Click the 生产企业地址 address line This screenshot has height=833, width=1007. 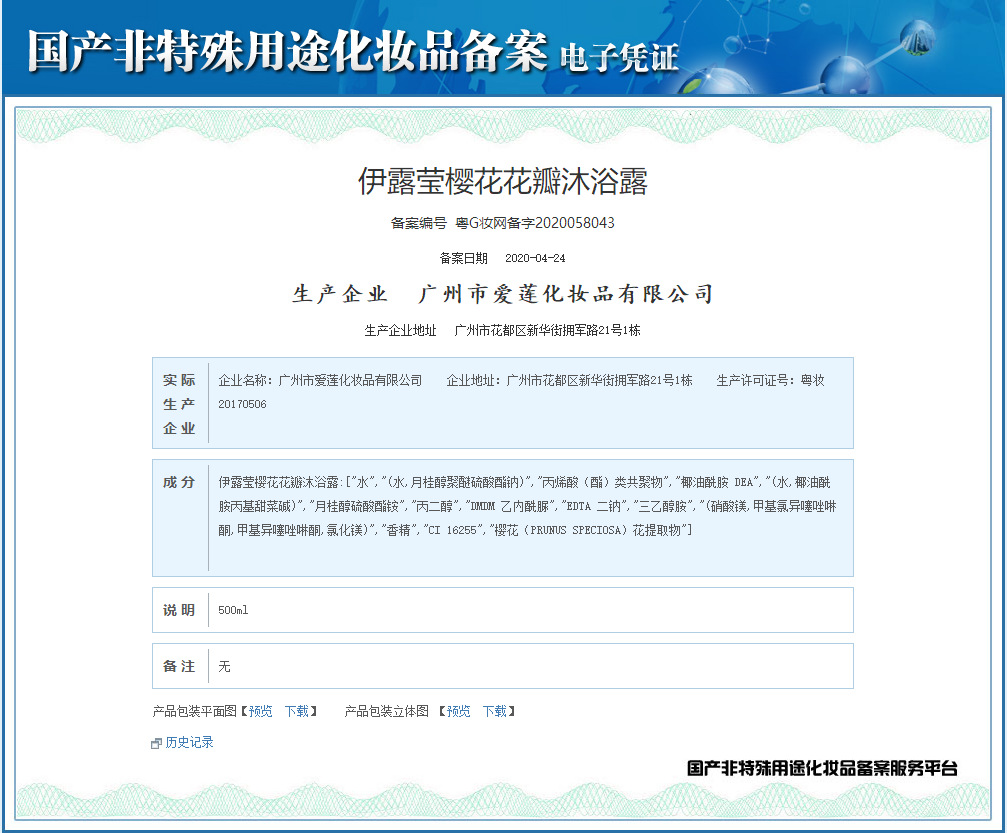503,330
